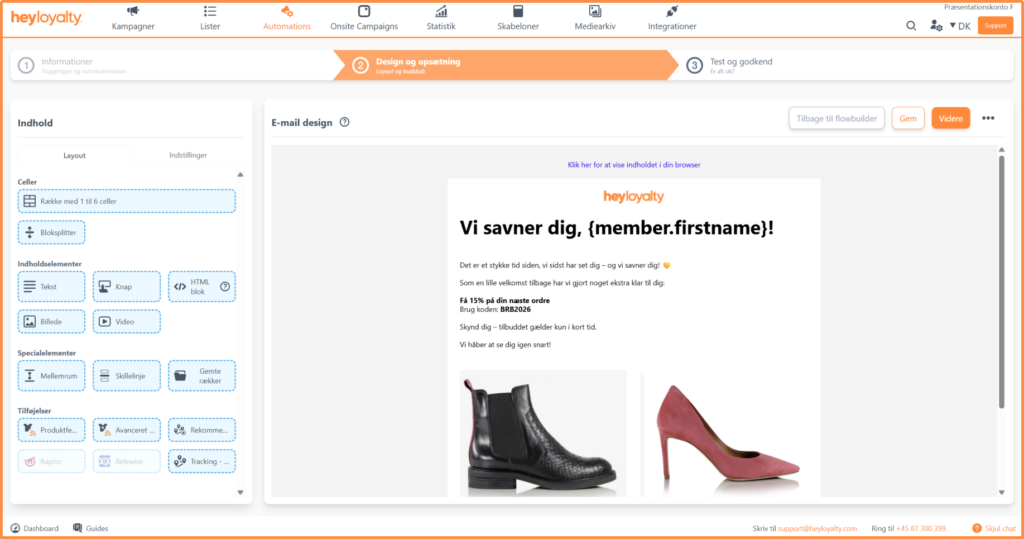
Task: Select the Bloksplitter cell element
Action: click(52, 233)
